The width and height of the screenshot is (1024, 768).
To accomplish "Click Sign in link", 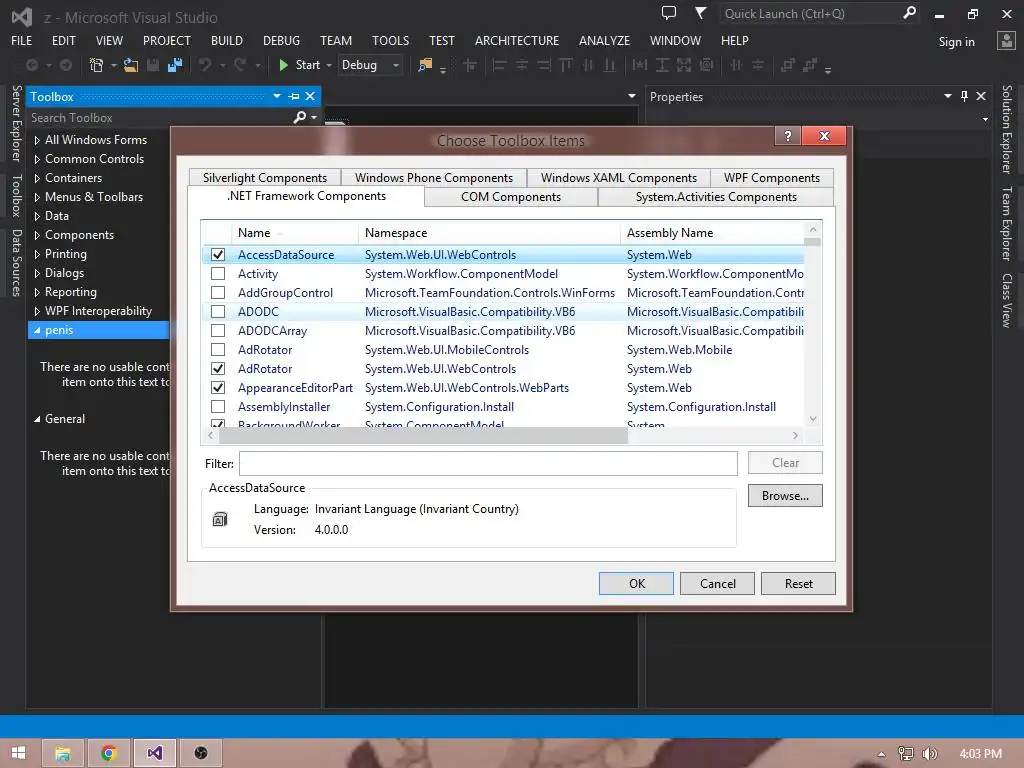I will pos(956,42).
